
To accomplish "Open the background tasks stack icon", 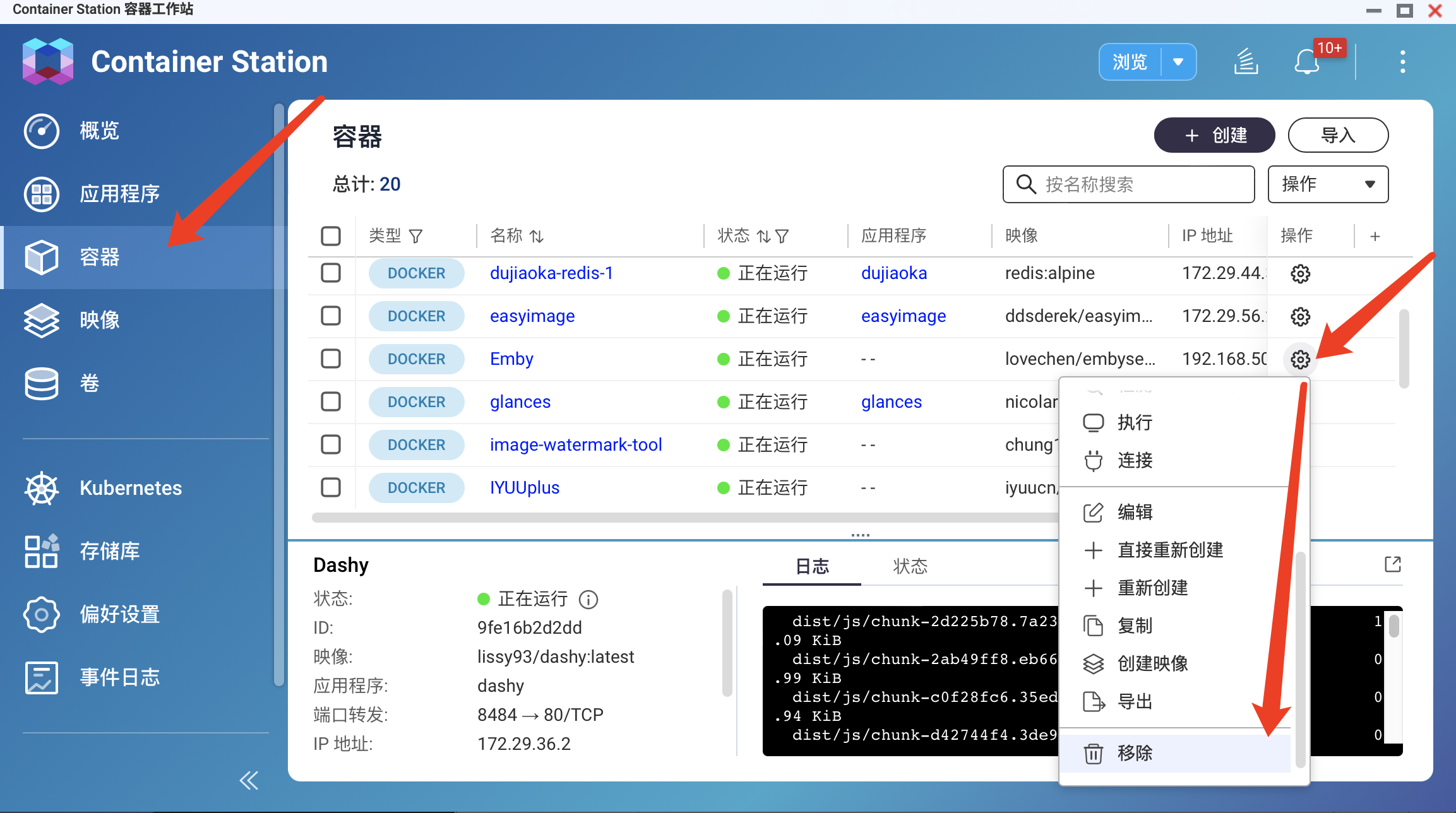I will [x=1246, y=62].
